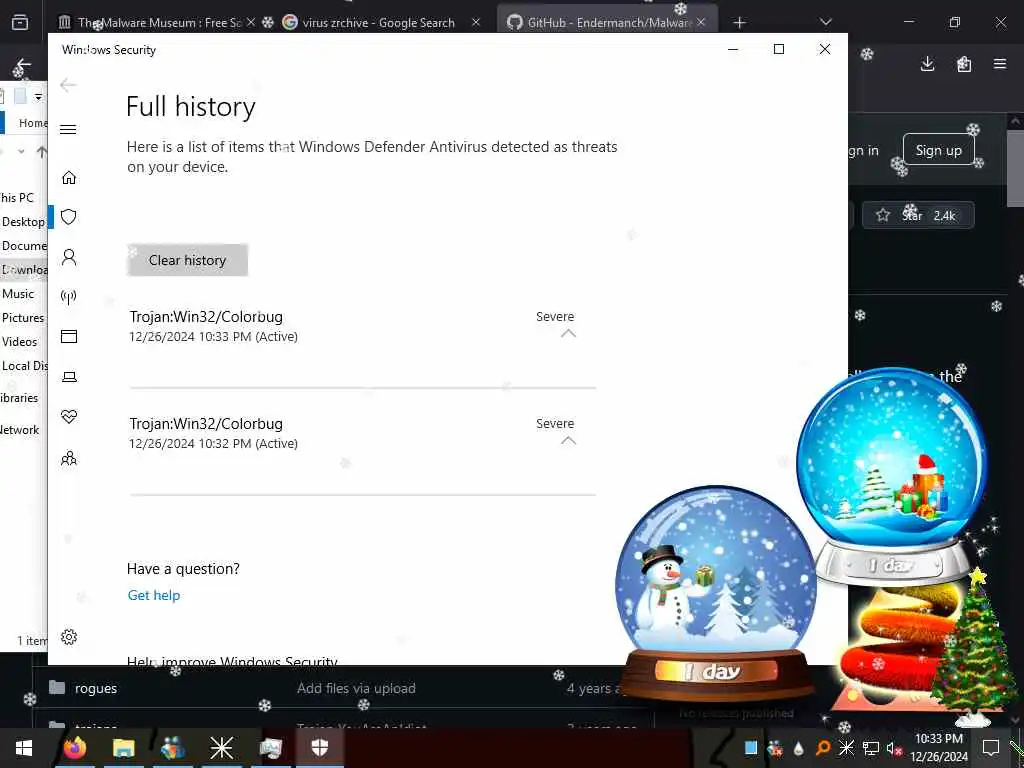
Task: Open Windows Security settings gear icon
Action: [69, 637]
